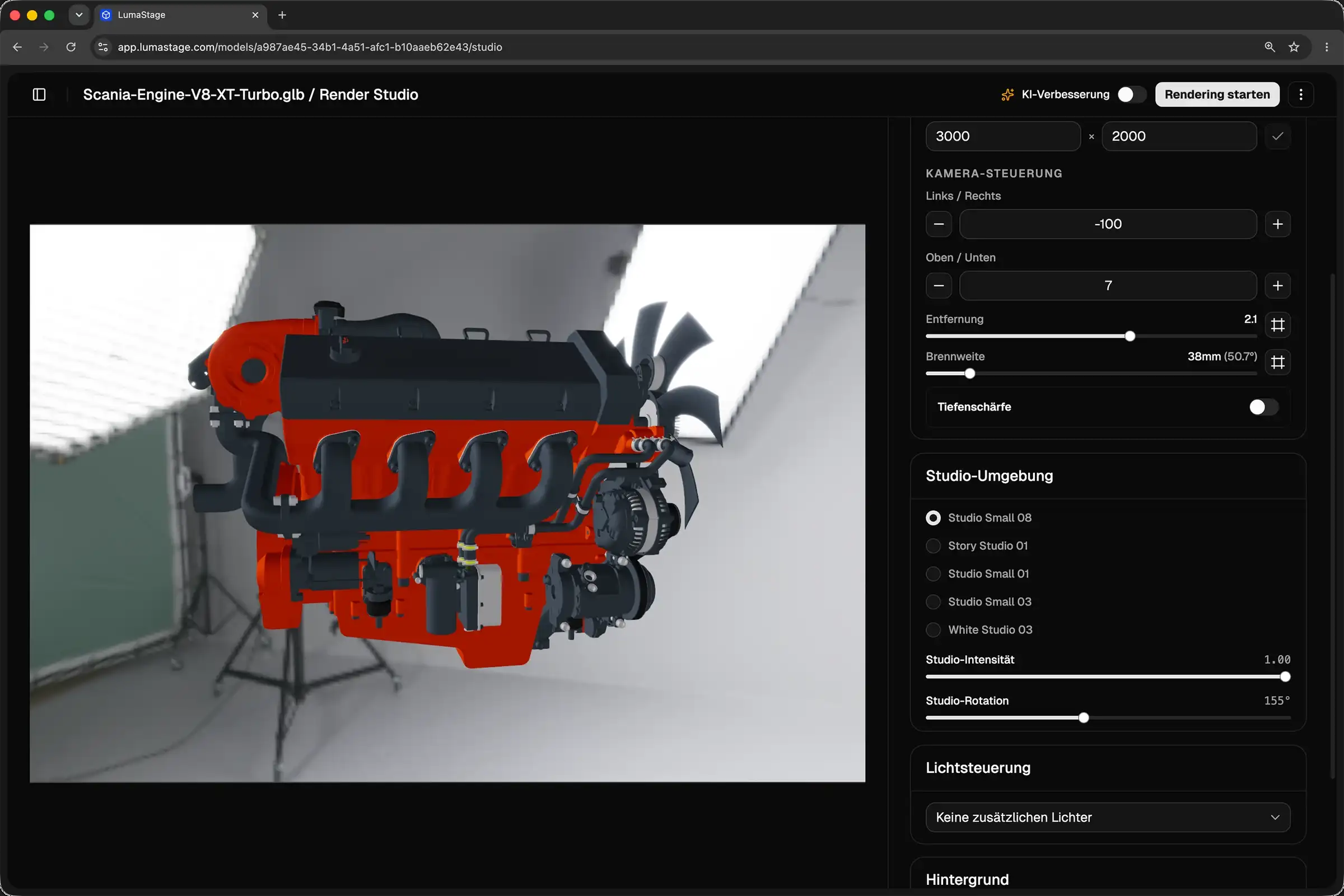
Task: Click the Studio-Umgebung section header
Action: (989, 476)
